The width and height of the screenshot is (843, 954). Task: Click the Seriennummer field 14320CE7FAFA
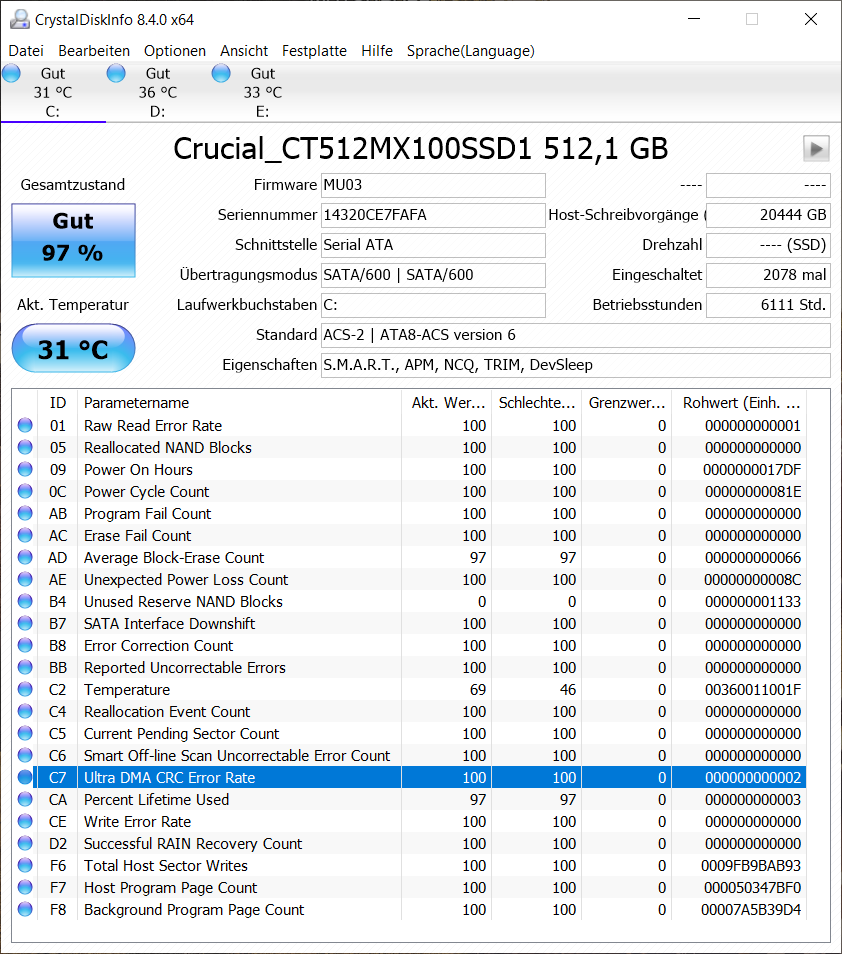433,215
